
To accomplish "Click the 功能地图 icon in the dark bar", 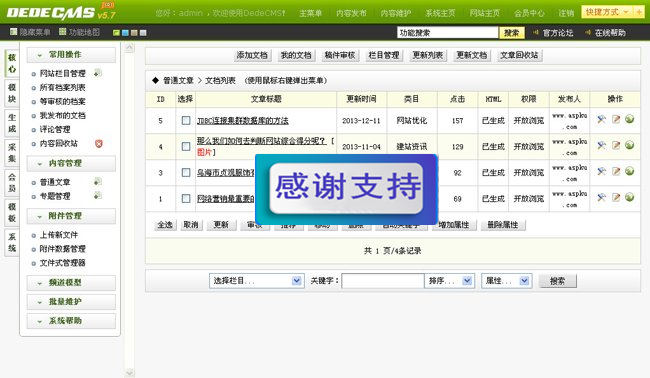I will 62,32.
